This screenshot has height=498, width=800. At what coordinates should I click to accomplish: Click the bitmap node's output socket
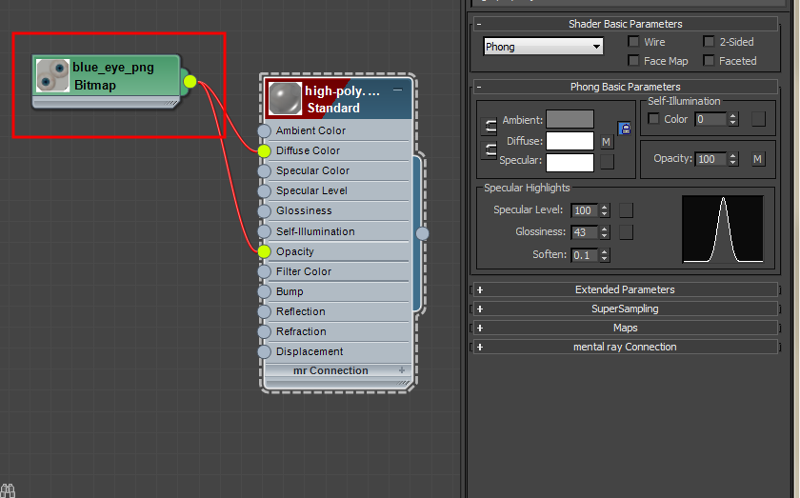click(x=190, y=81)
